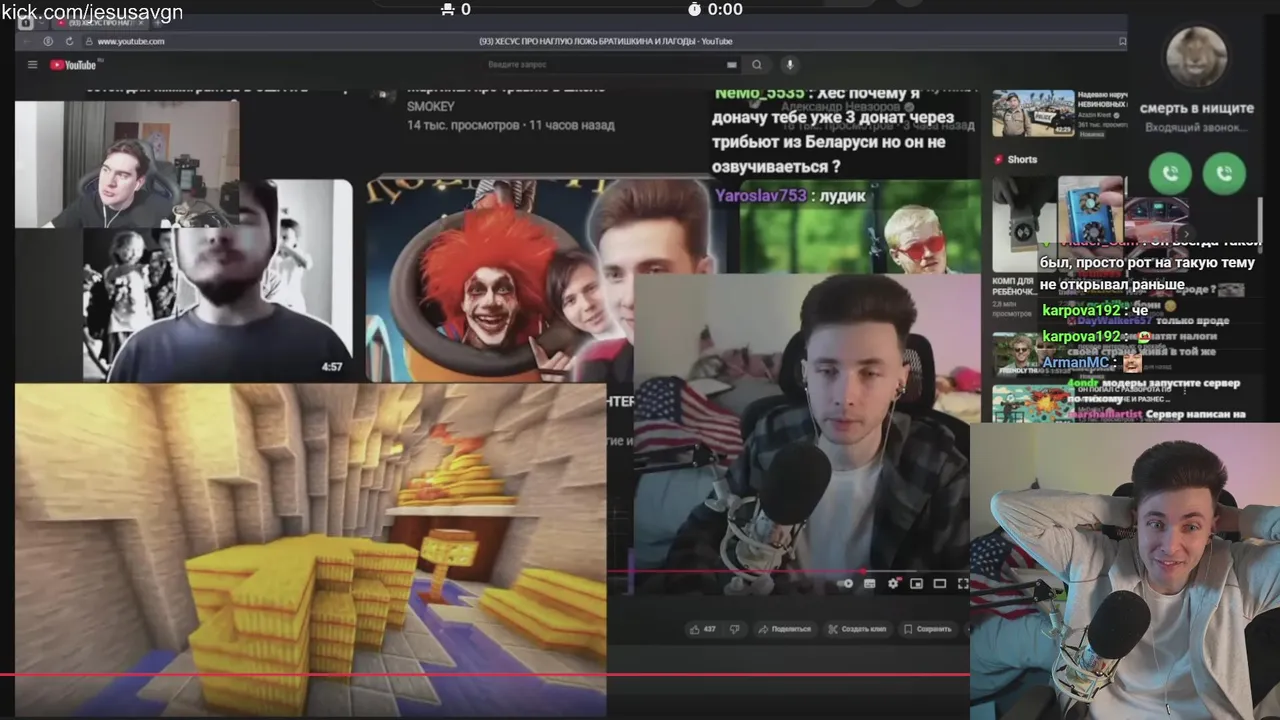Bookmark the page via address bar icon
The height and width of the screenshot is (720, 1280).
(1122, 41)
